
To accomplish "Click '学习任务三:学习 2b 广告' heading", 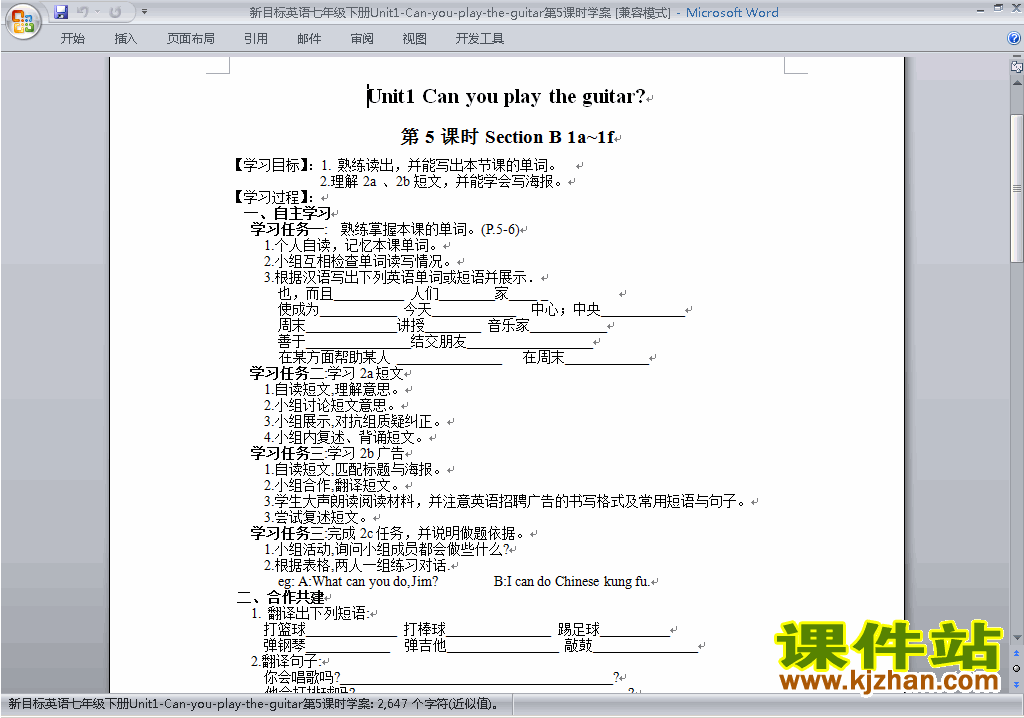I will [327, 453].
